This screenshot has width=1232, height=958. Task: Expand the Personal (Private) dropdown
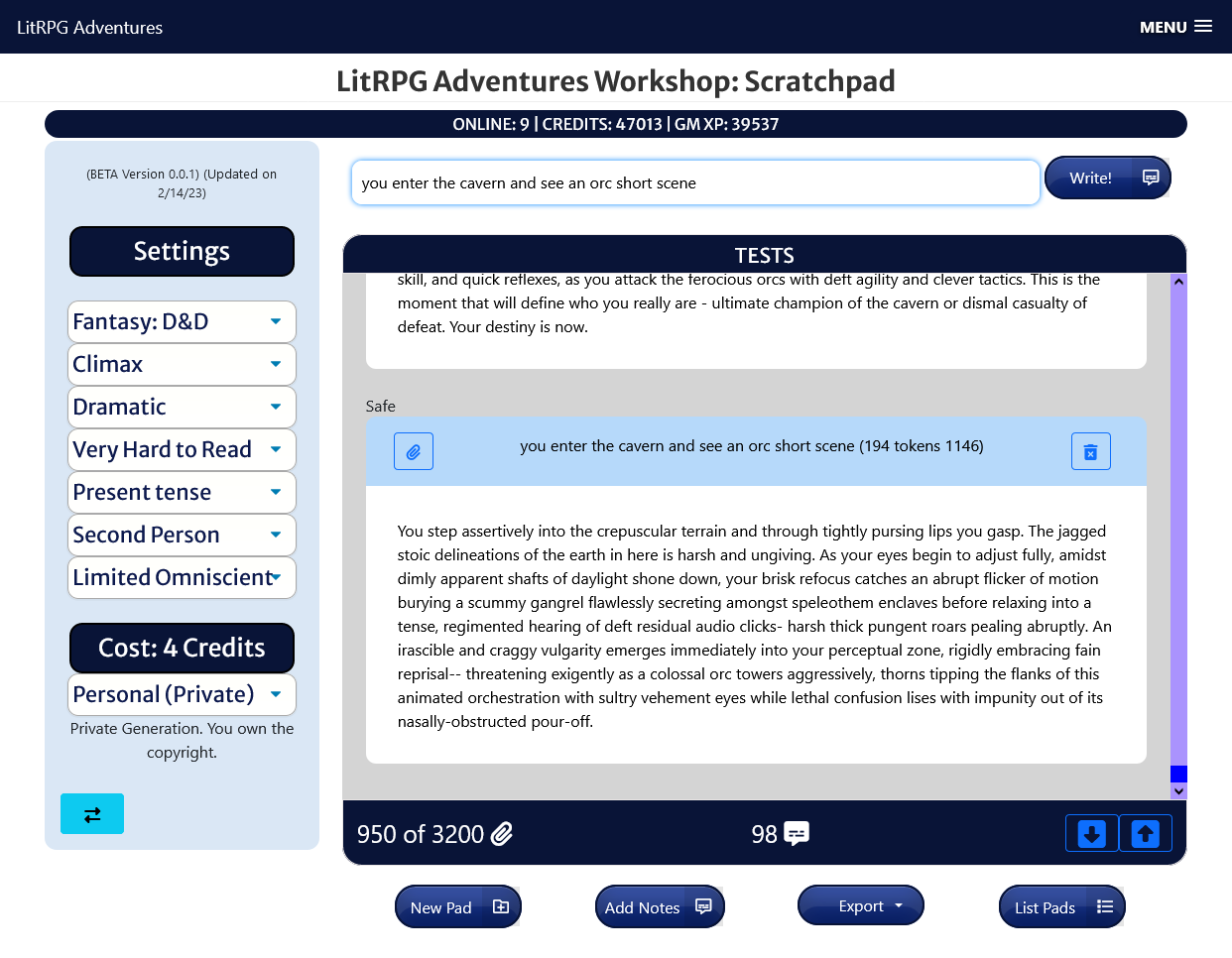182,694
